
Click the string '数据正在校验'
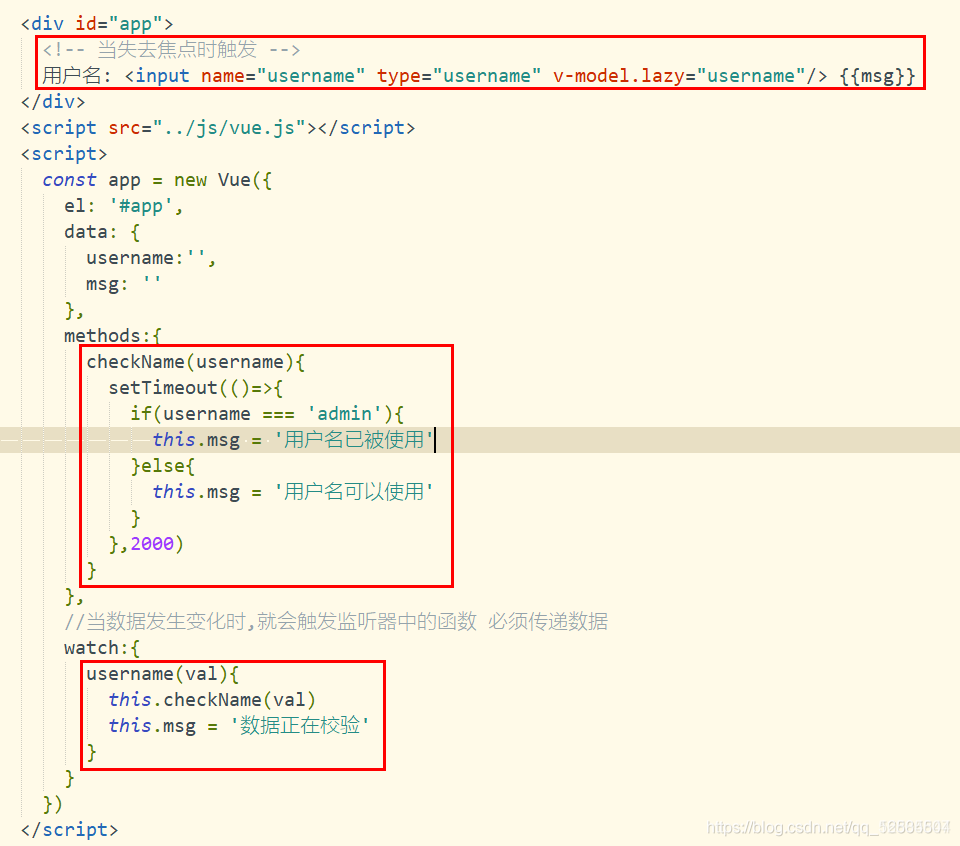[300, 725]
